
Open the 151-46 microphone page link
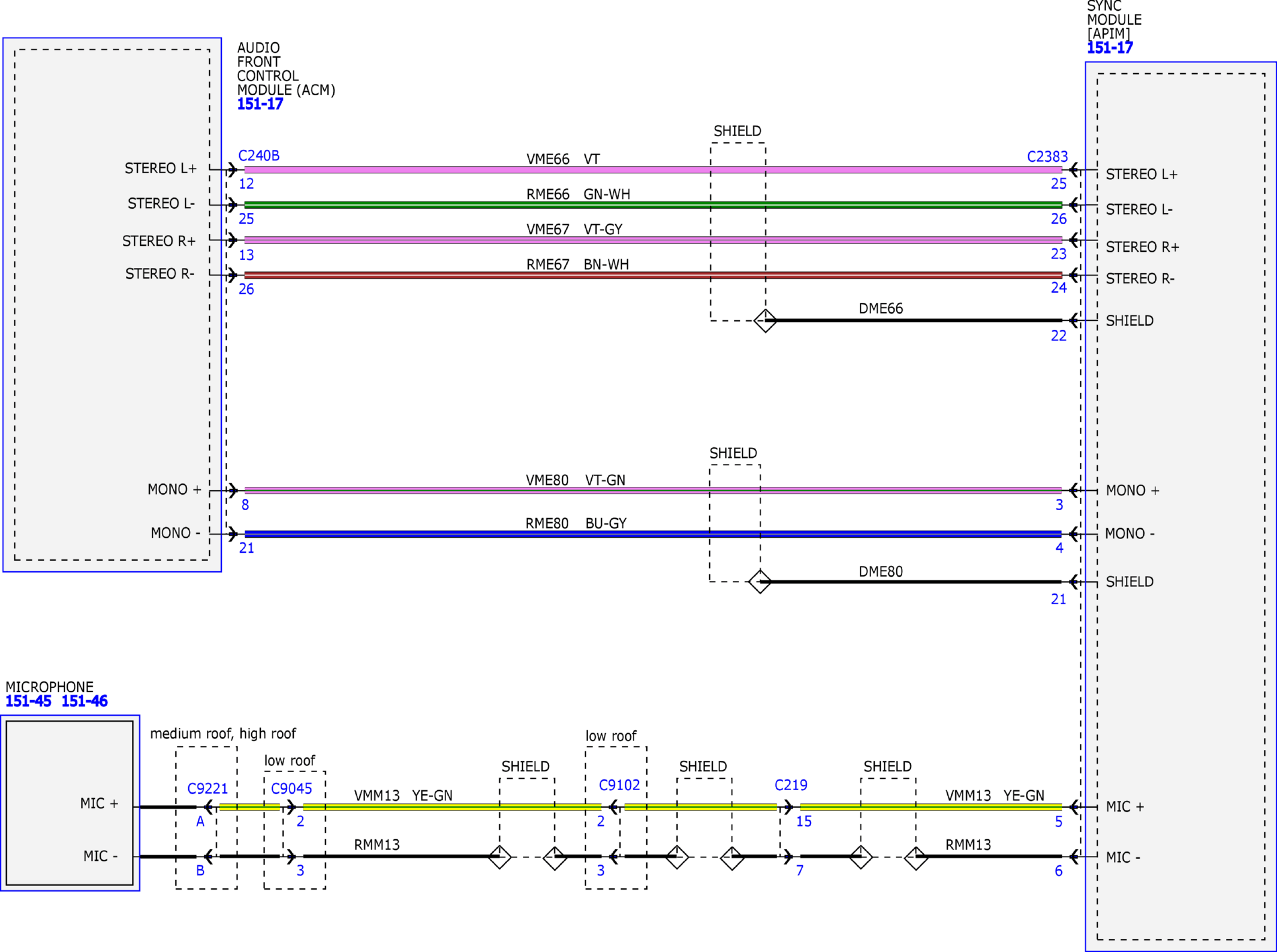[x=85, y=701]
